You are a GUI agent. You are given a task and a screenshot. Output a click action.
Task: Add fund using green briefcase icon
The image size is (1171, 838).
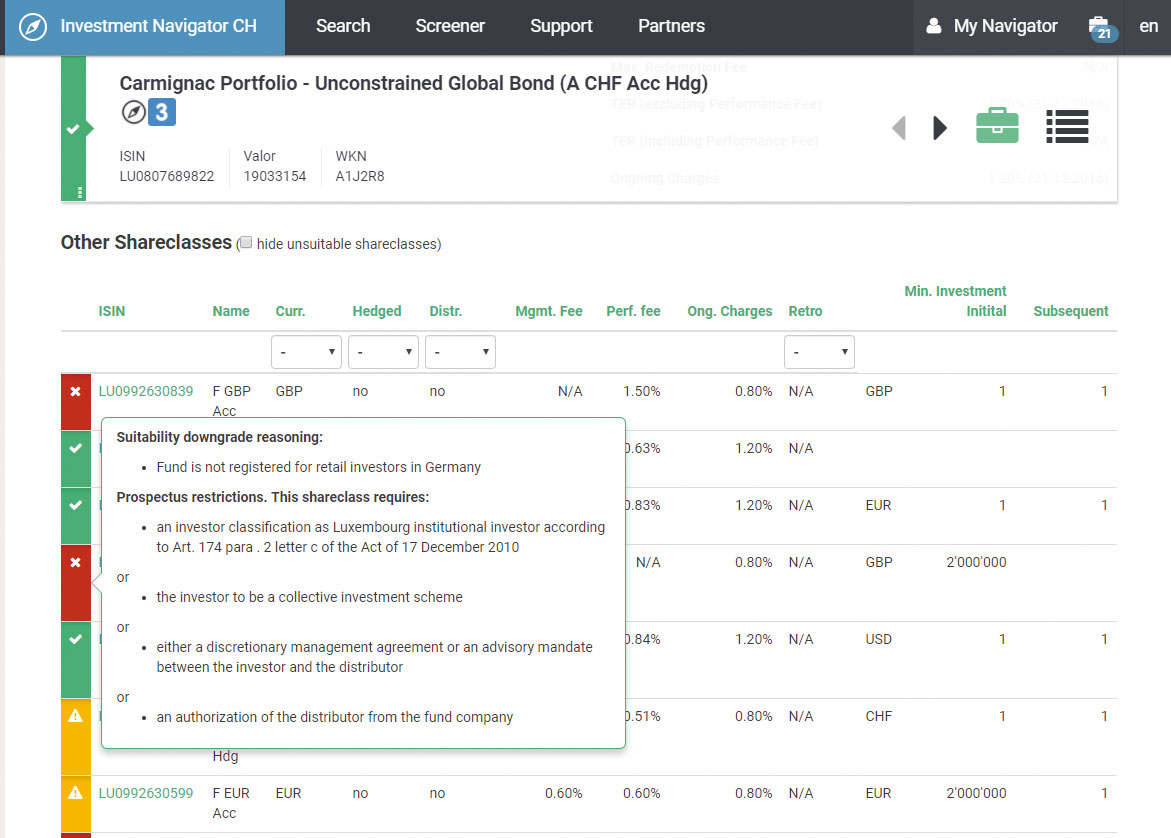pyautogui.click(x=997, y=125)
